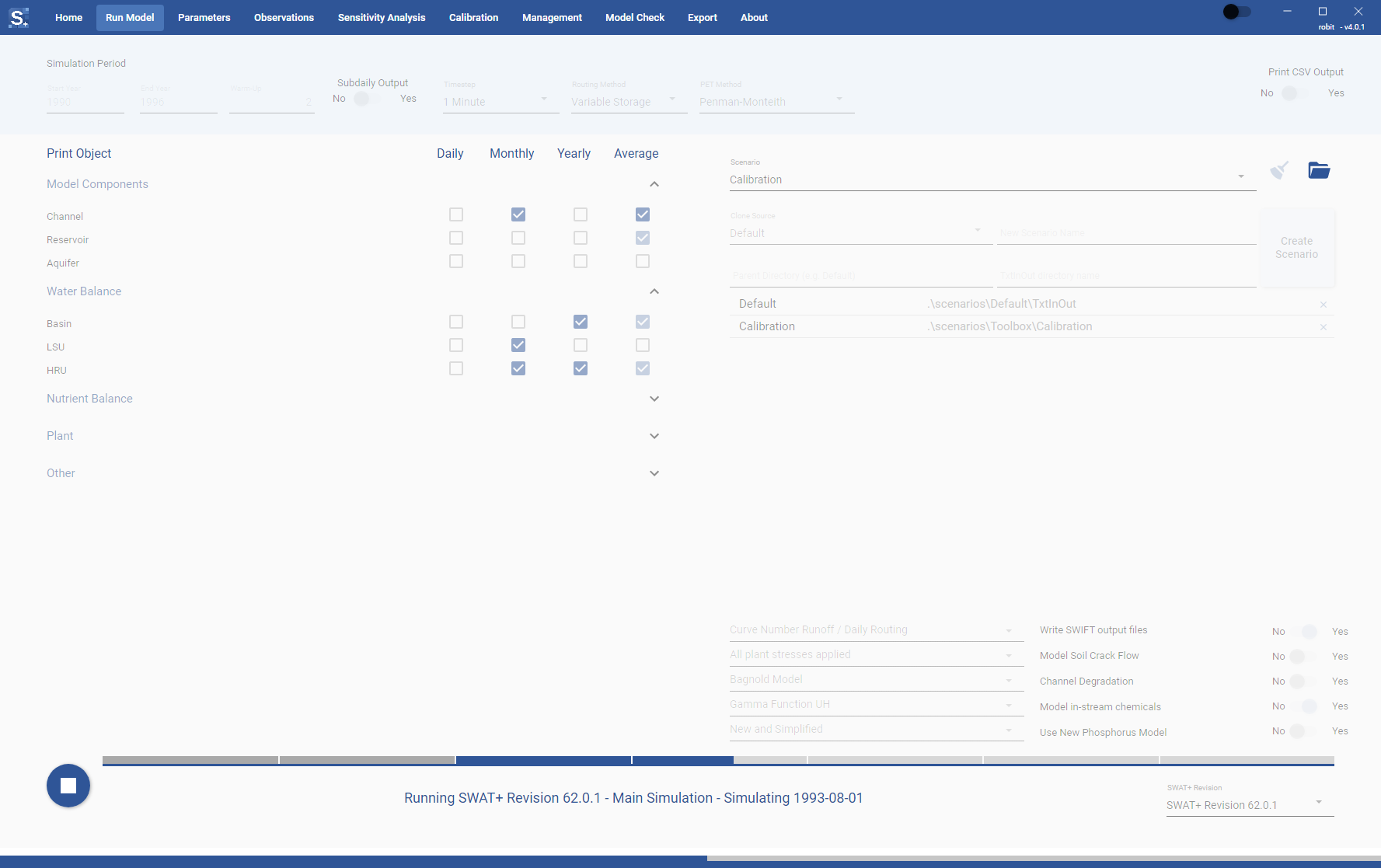Click the Start Year input field

(85, 102)
